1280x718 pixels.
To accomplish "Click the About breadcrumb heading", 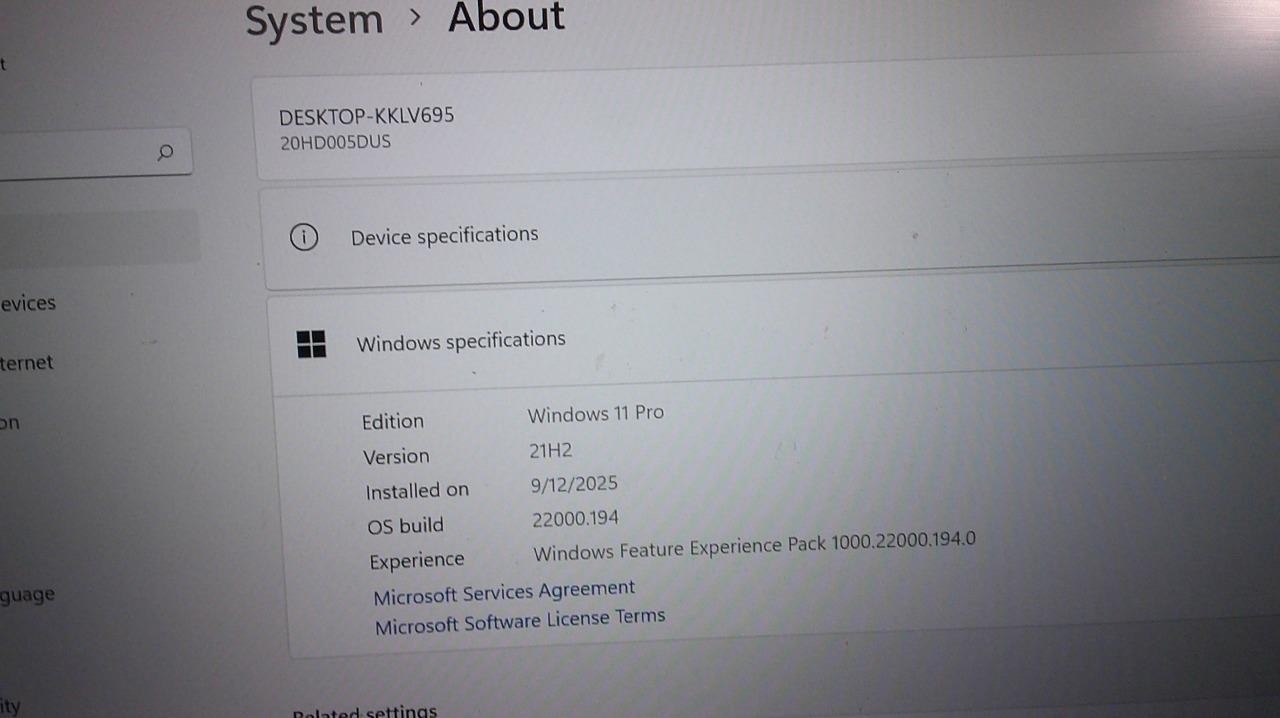I will coord(506,17).
